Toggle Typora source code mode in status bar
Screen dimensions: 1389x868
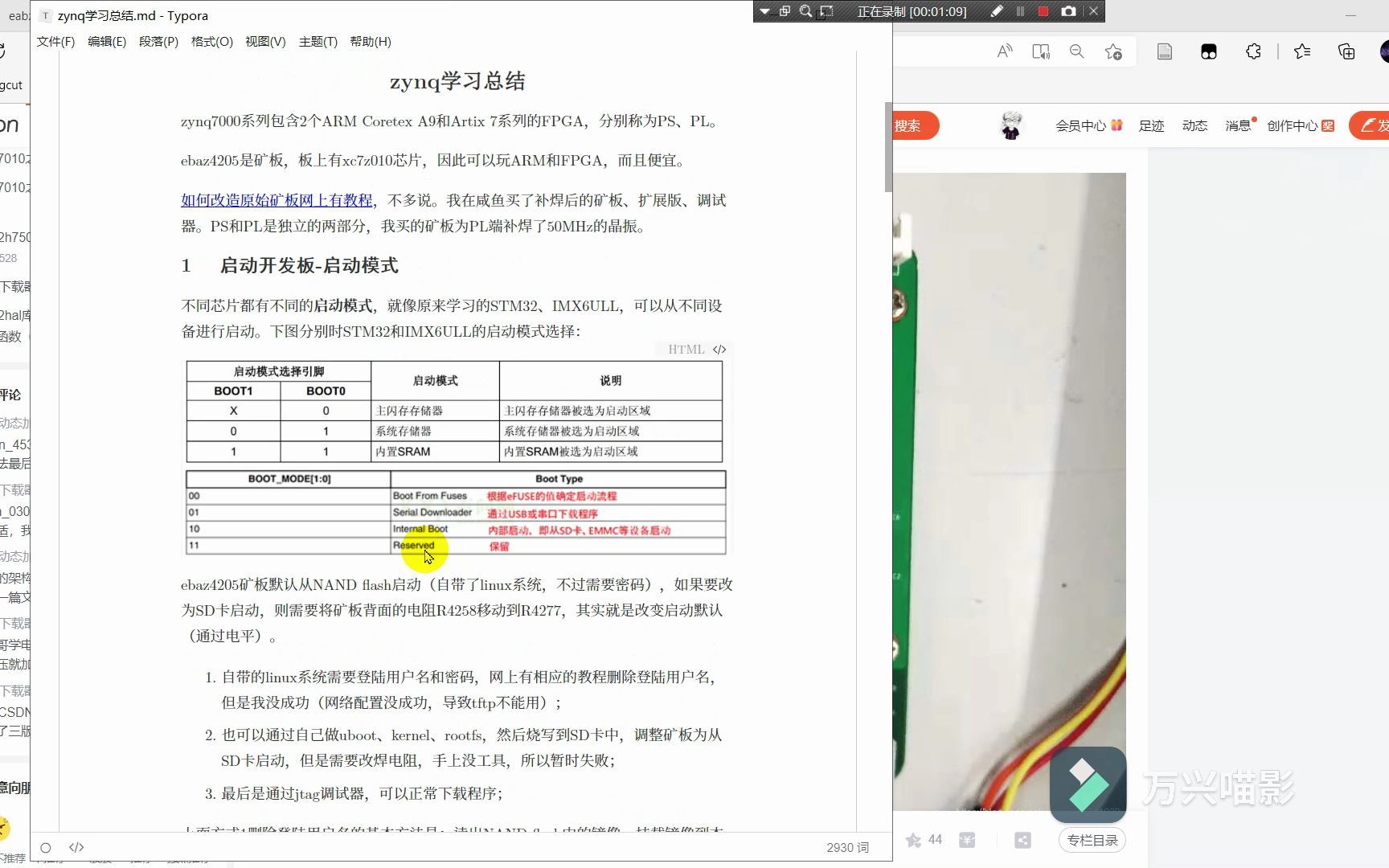(76, 846)
